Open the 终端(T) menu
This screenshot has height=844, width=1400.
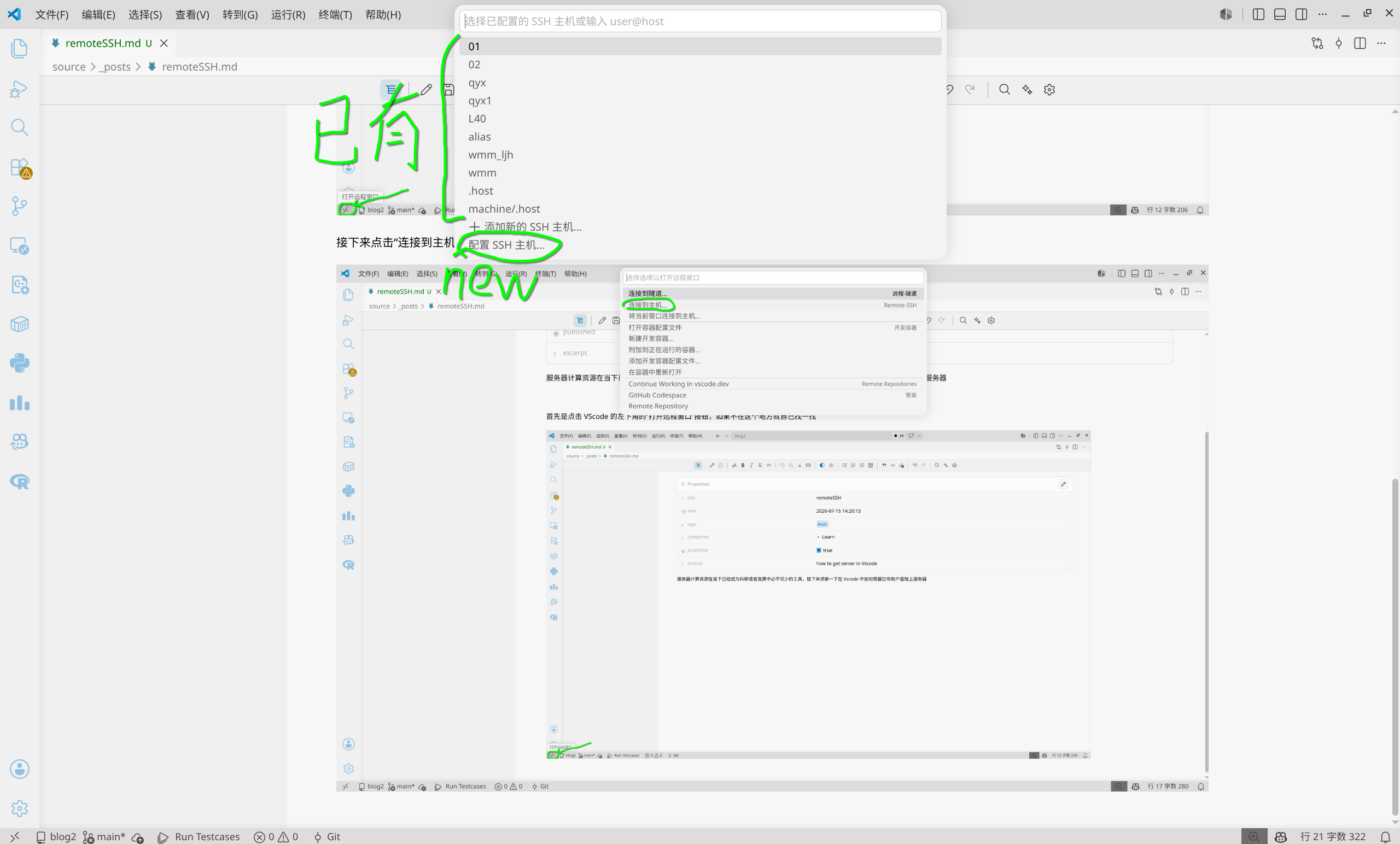coord(335,15)
